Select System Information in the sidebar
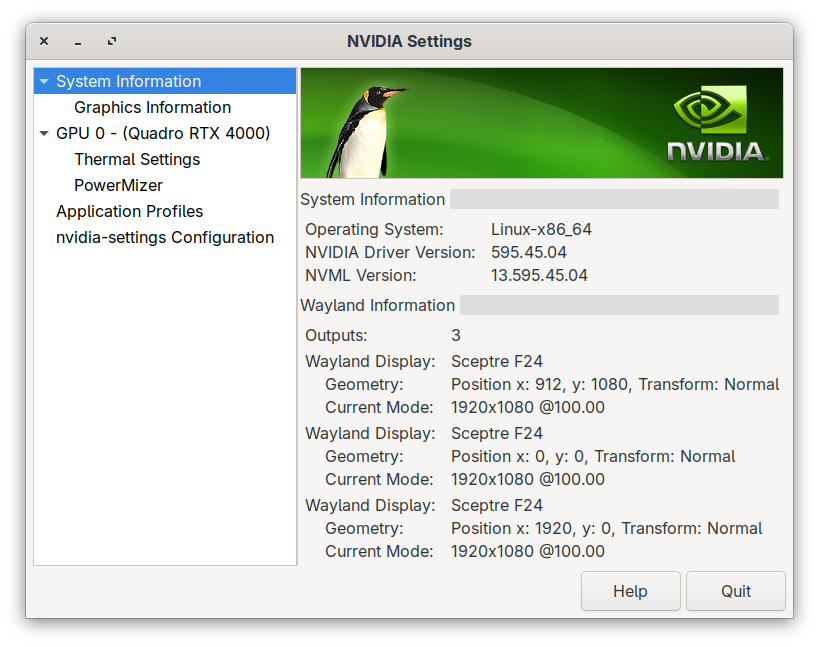This screenshot has width=819, height=647. click(128, 82)
